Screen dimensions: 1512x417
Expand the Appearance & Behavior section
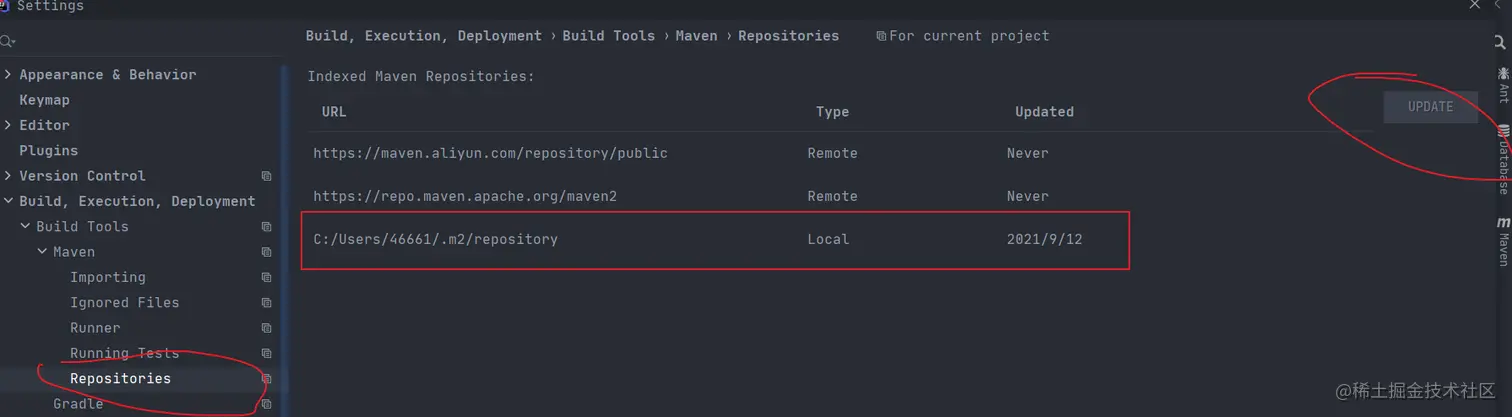pos(8,75)
